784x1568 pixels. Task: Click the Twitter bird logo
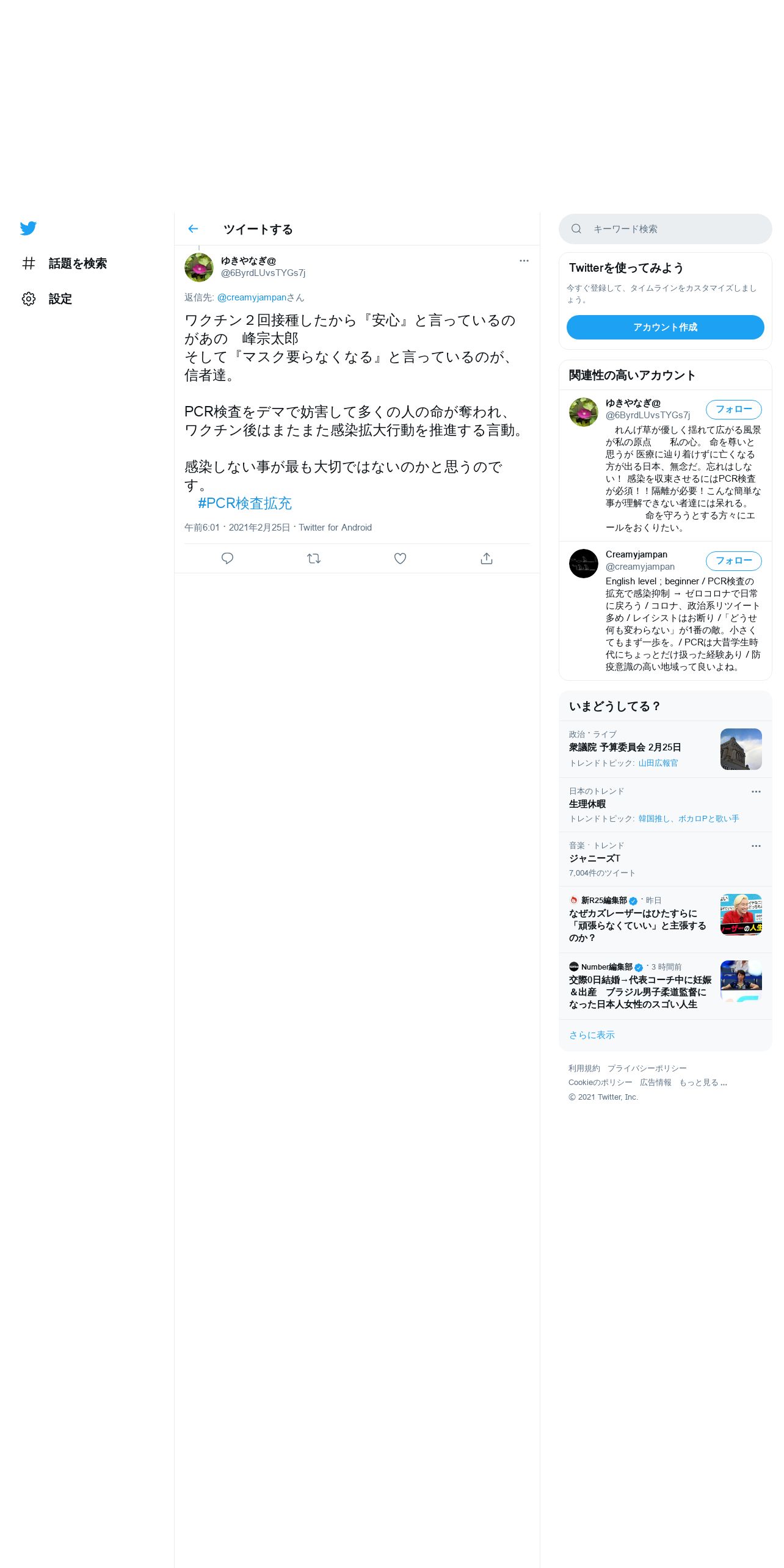point(28,228)
